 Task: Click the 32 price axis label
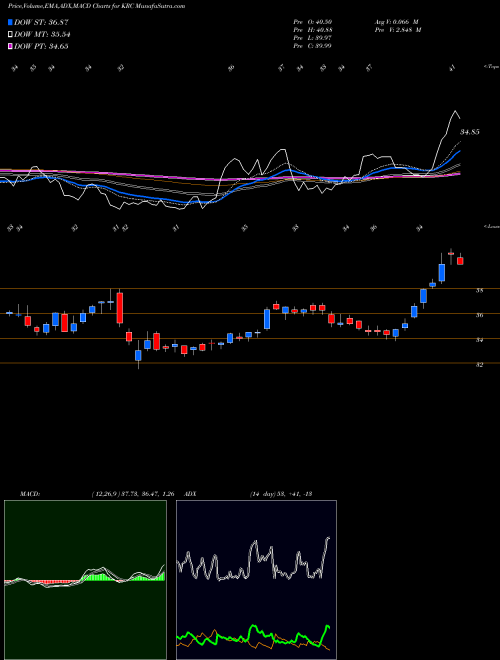tap(479, 365)
